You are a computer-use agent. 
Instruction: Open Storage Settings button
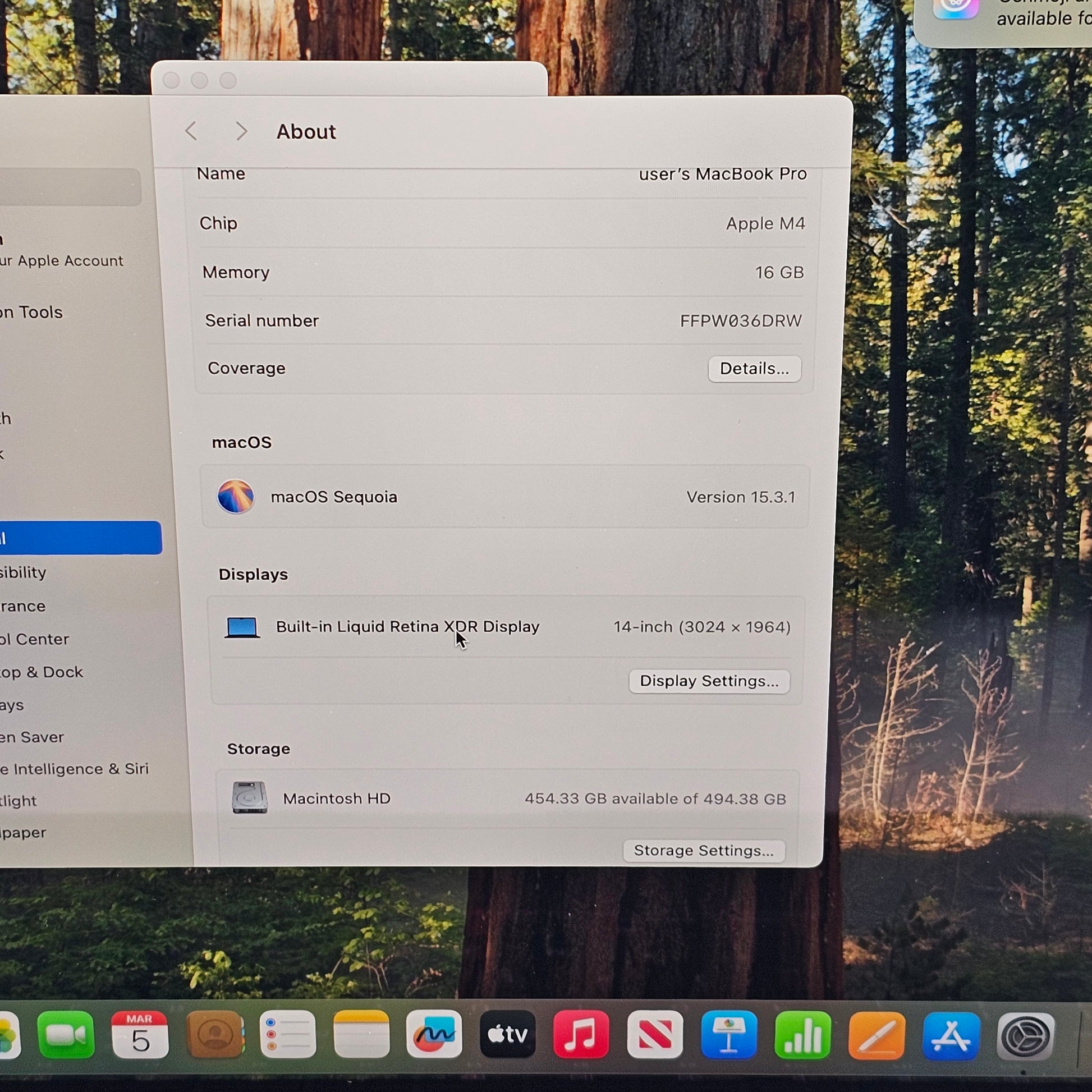tap(704, 851)
